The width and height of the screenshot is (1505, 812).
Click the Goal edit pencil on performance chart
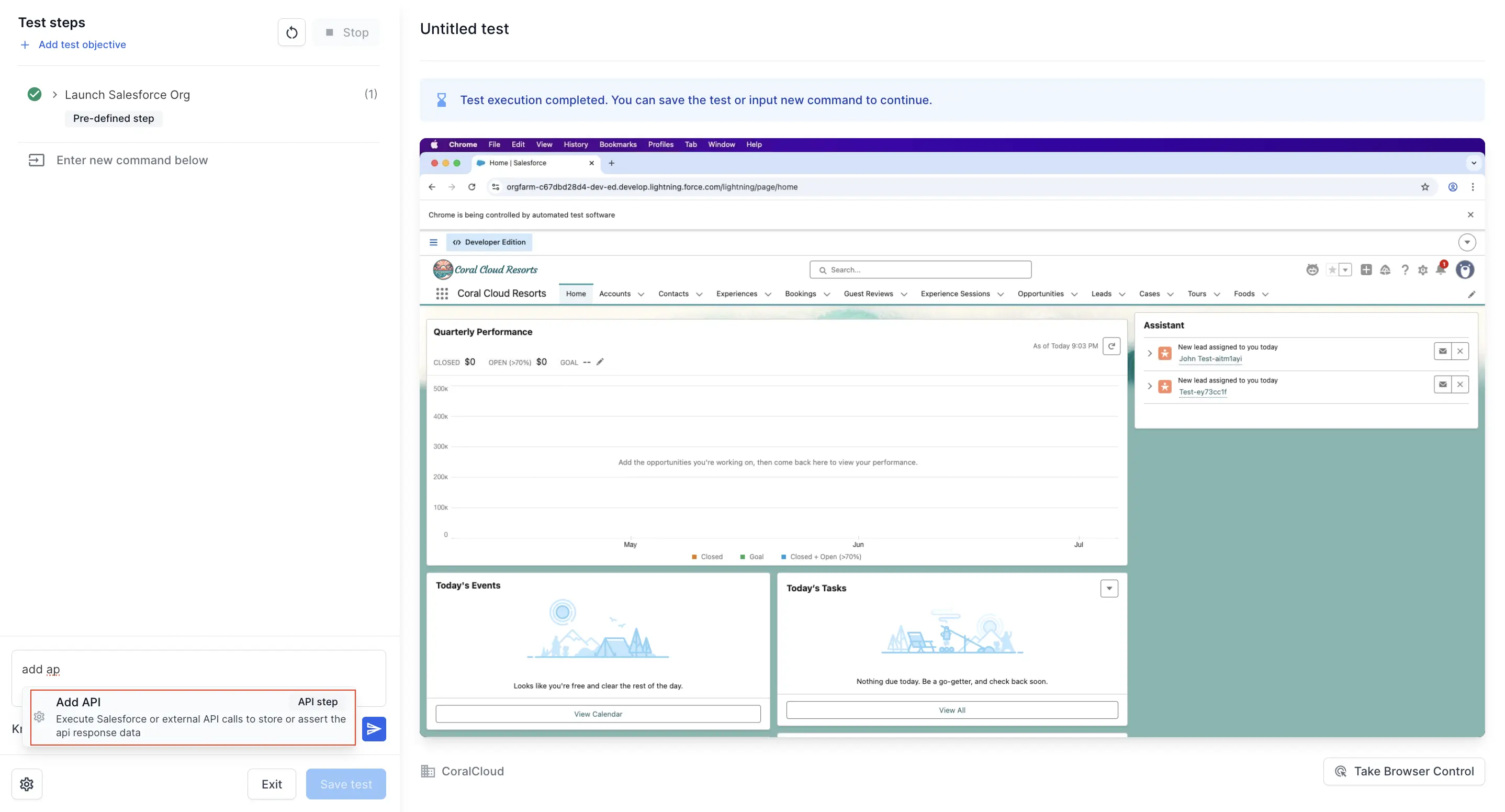pyautogui.click(x=600, y=362)
